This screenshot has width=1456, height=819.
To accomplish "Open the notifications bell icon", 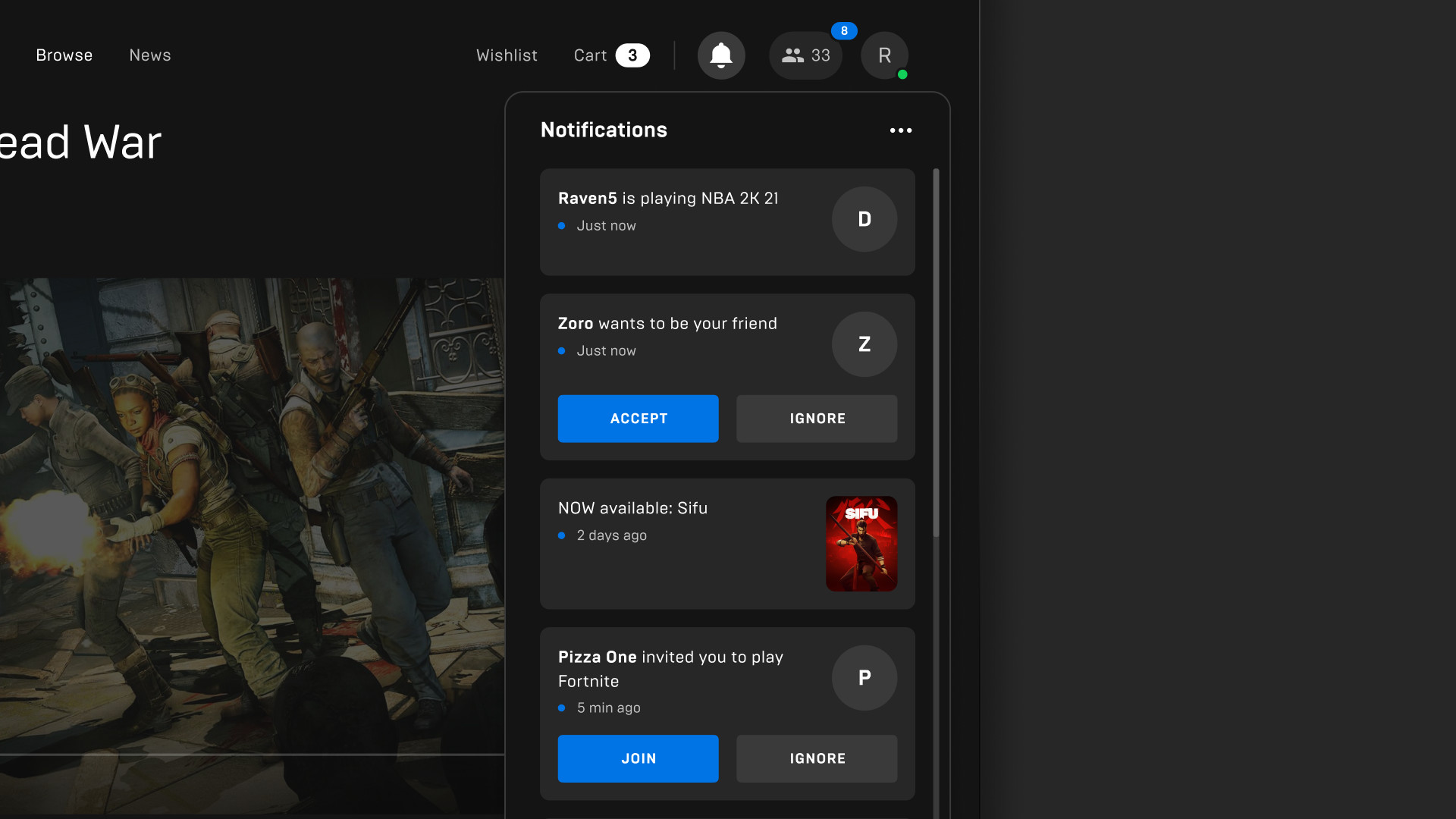I will (x=720, y=55).
